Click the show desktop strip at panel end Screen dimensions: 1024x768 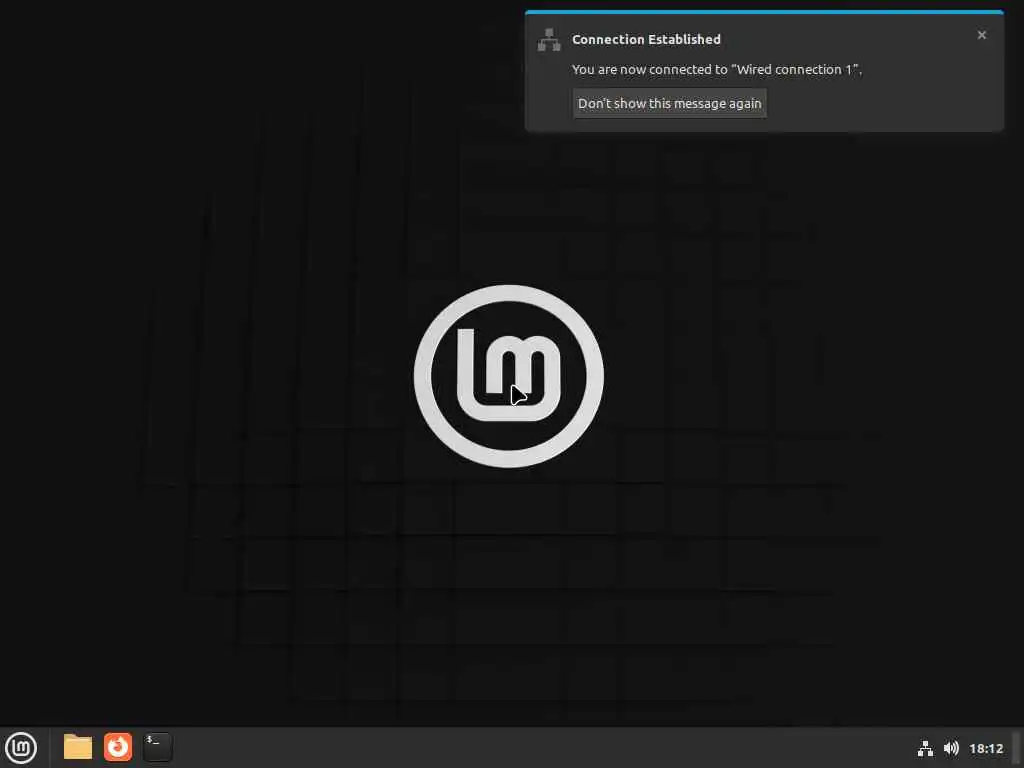click(1017, 748)
